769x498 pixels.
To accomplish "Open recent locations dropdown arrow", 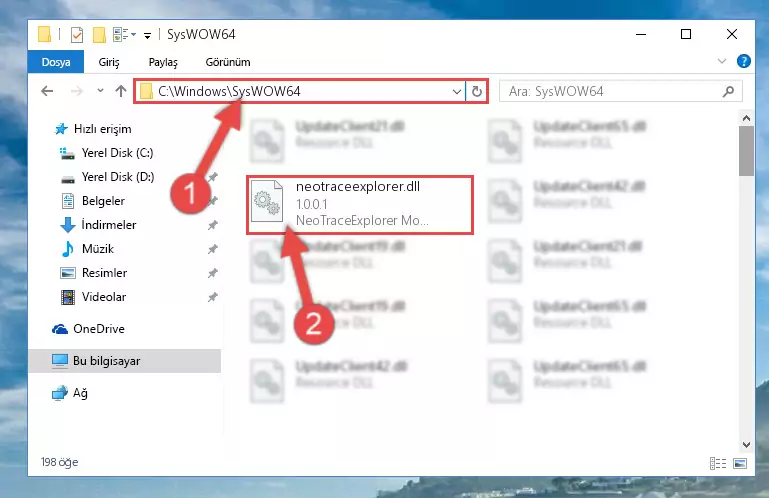I will (101, 90).
